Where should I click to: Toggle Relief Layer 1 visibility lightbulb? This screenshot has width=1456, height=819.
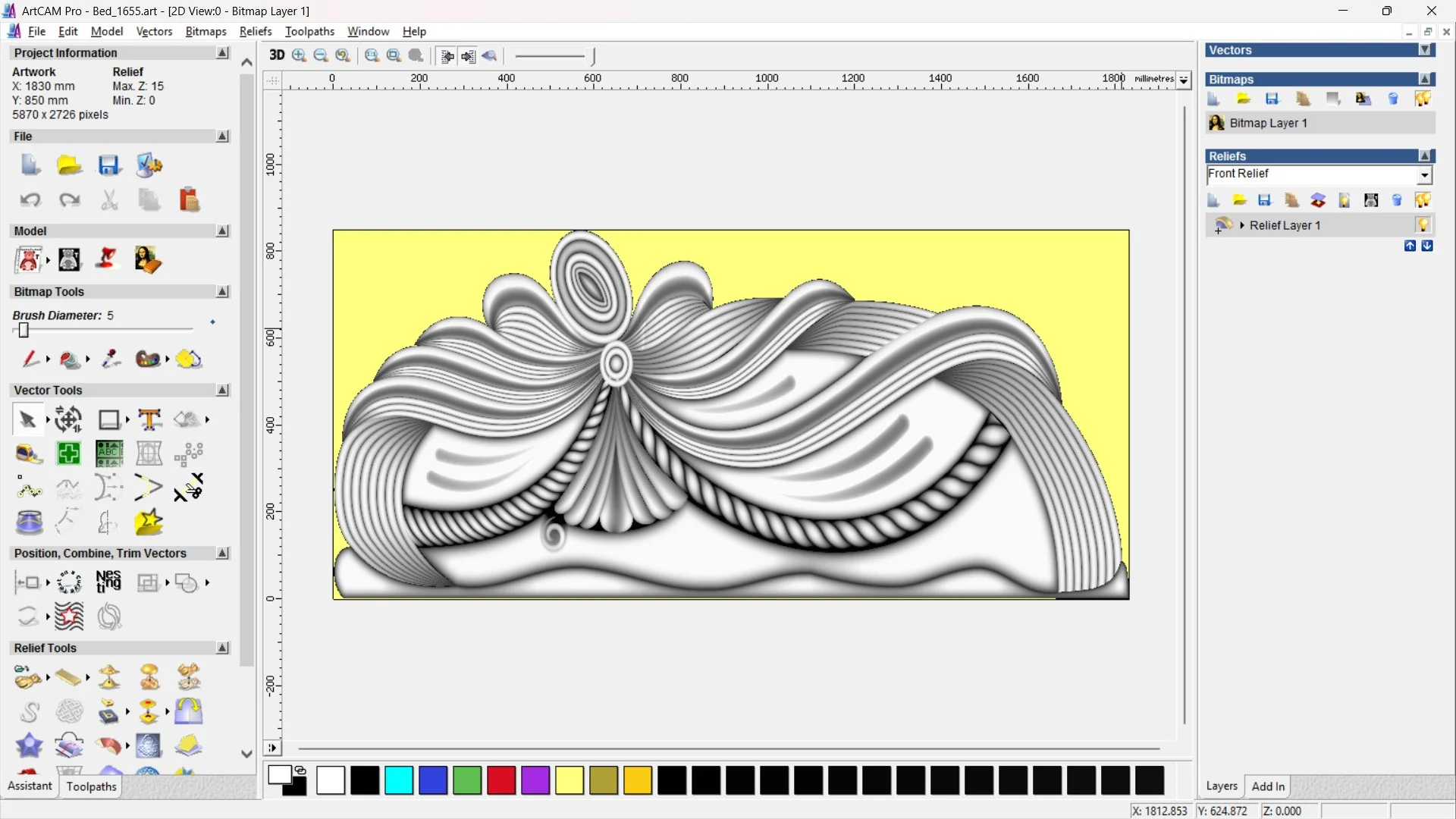[1423, 225]
